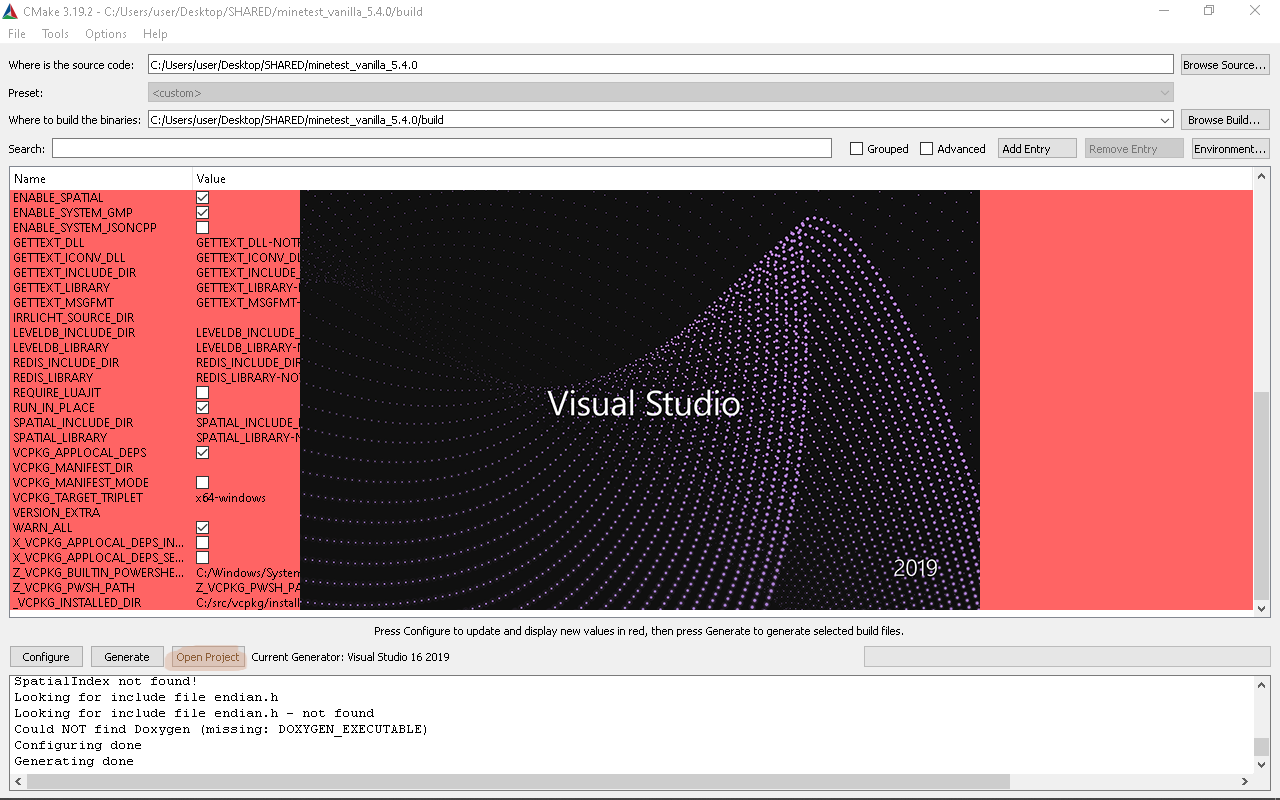Focus the source code path field

660,65
